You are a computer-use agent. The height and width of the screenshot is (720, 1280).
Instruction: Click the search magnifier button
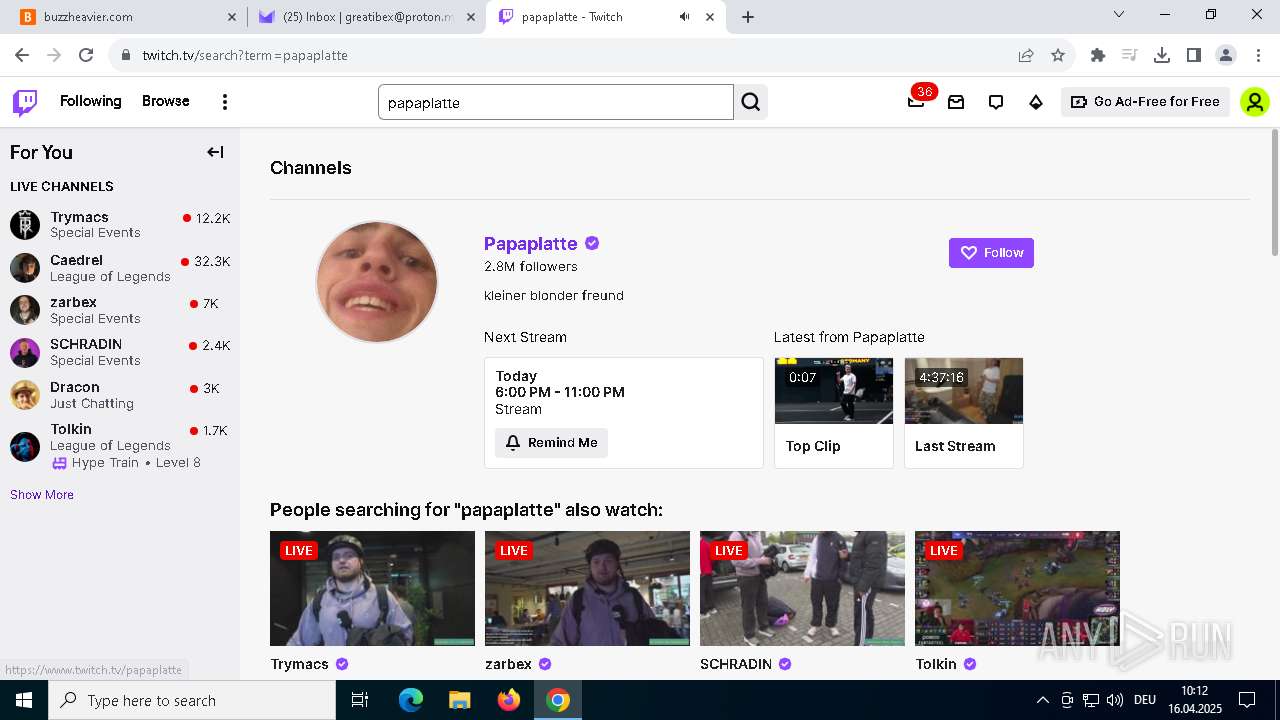coord(751,102)
